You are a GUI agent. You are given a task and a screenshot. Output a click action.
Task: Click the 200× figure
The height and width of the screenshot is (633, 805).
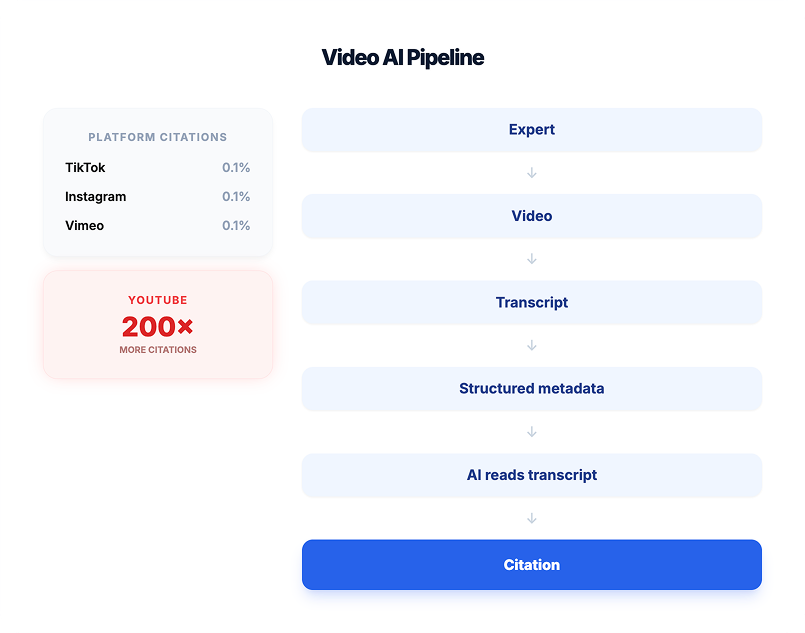158,327
